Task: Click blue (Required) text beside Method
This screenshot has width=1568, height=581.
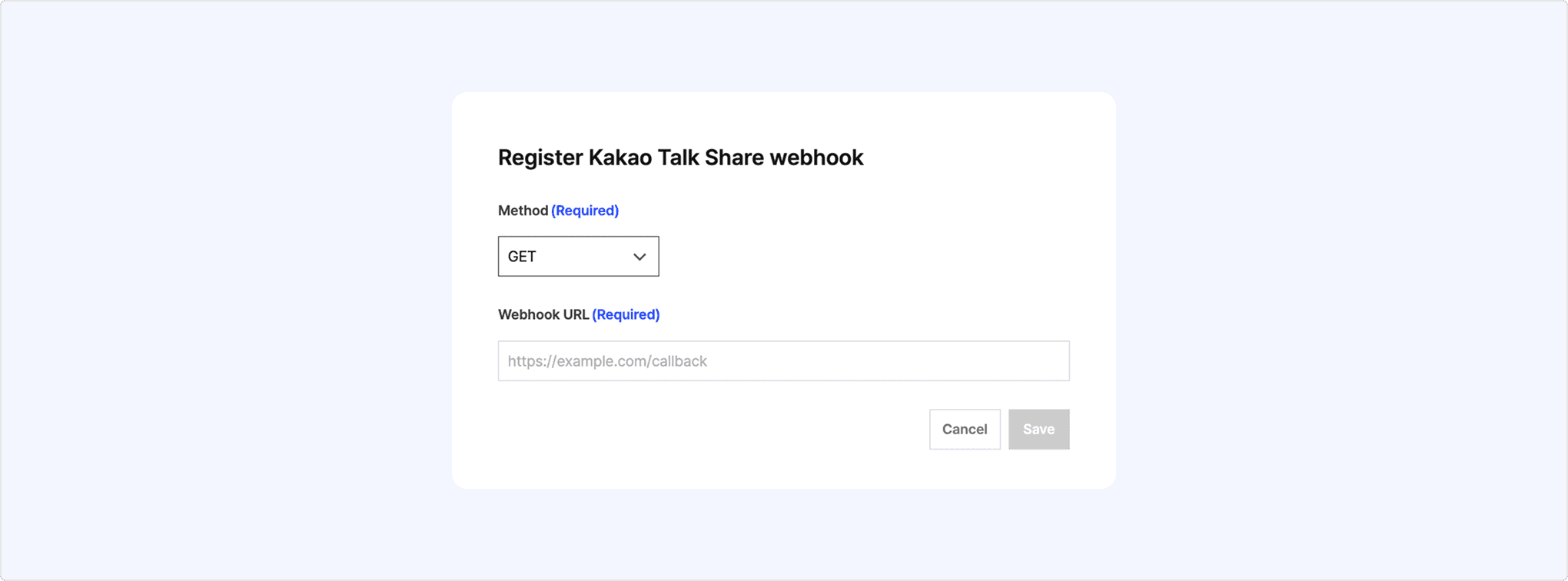Action: [x=585, y=211]
